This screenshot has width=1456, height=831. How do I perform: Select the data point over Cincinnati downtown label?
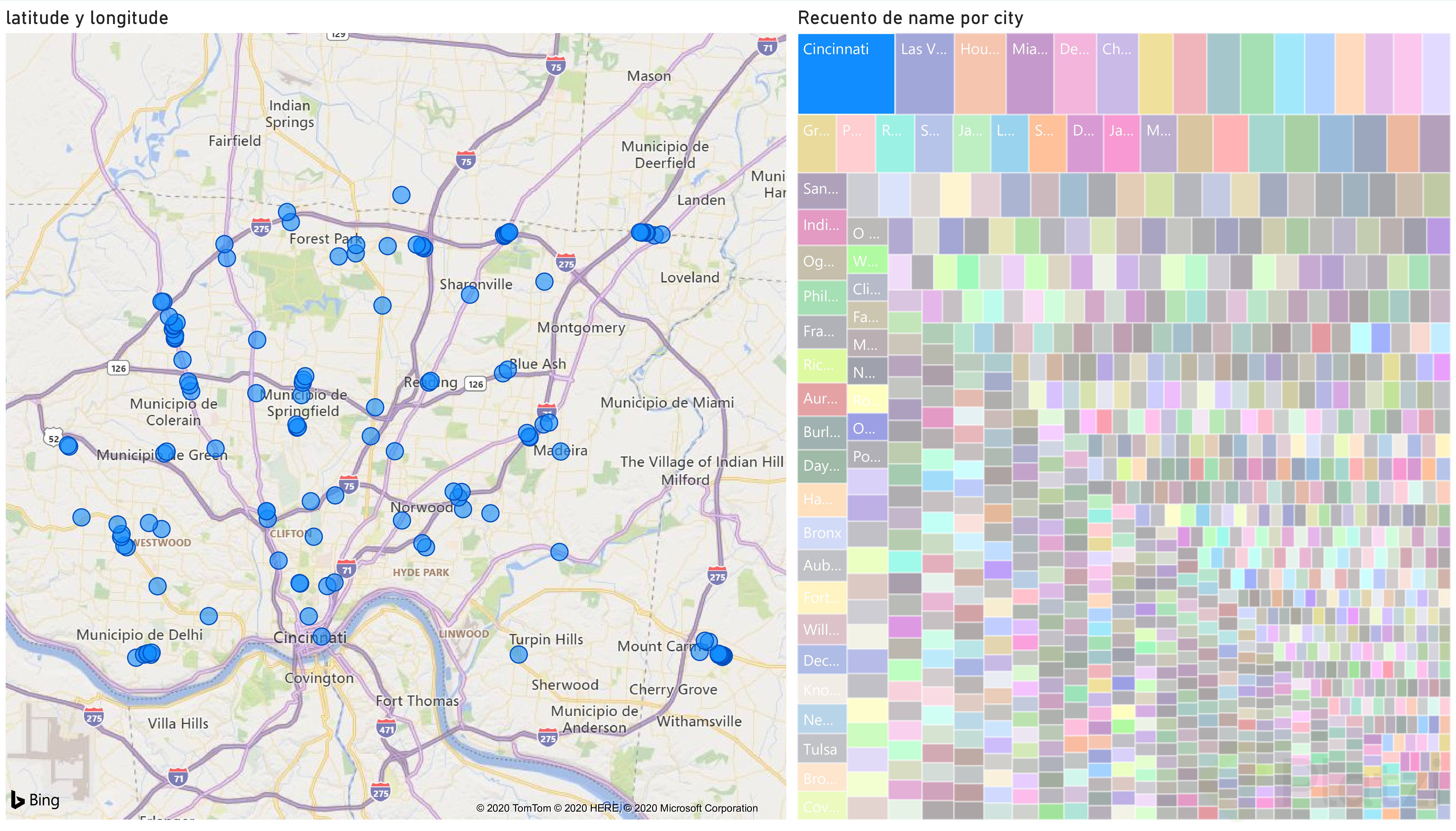click(322, 636)
